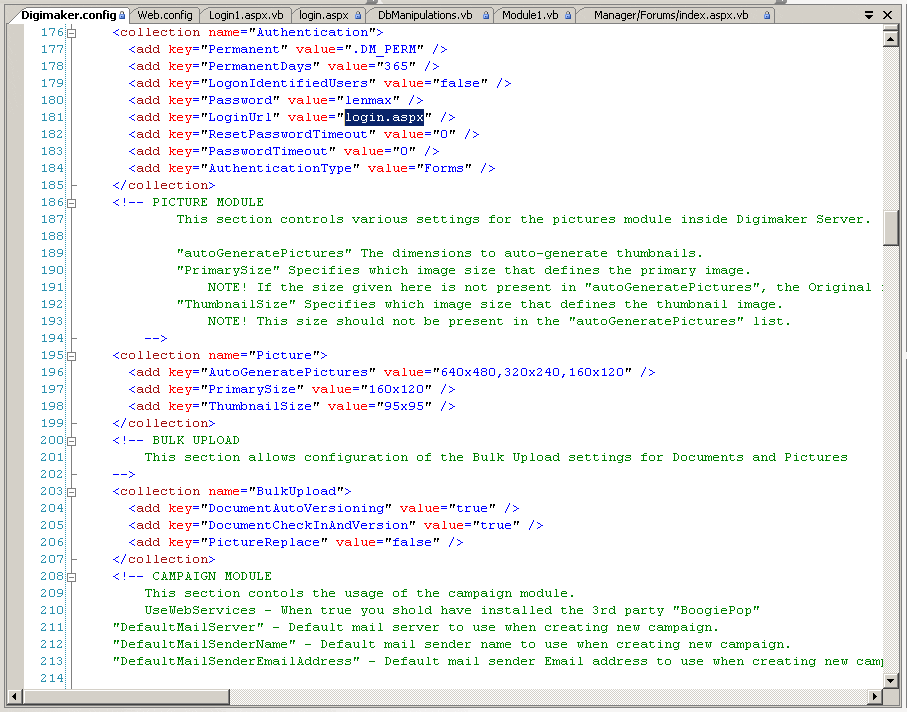907x712 pixels.
Task: Collapse the BULK UPLOAD comment on line 200
Action: click(x=72, y=441)
